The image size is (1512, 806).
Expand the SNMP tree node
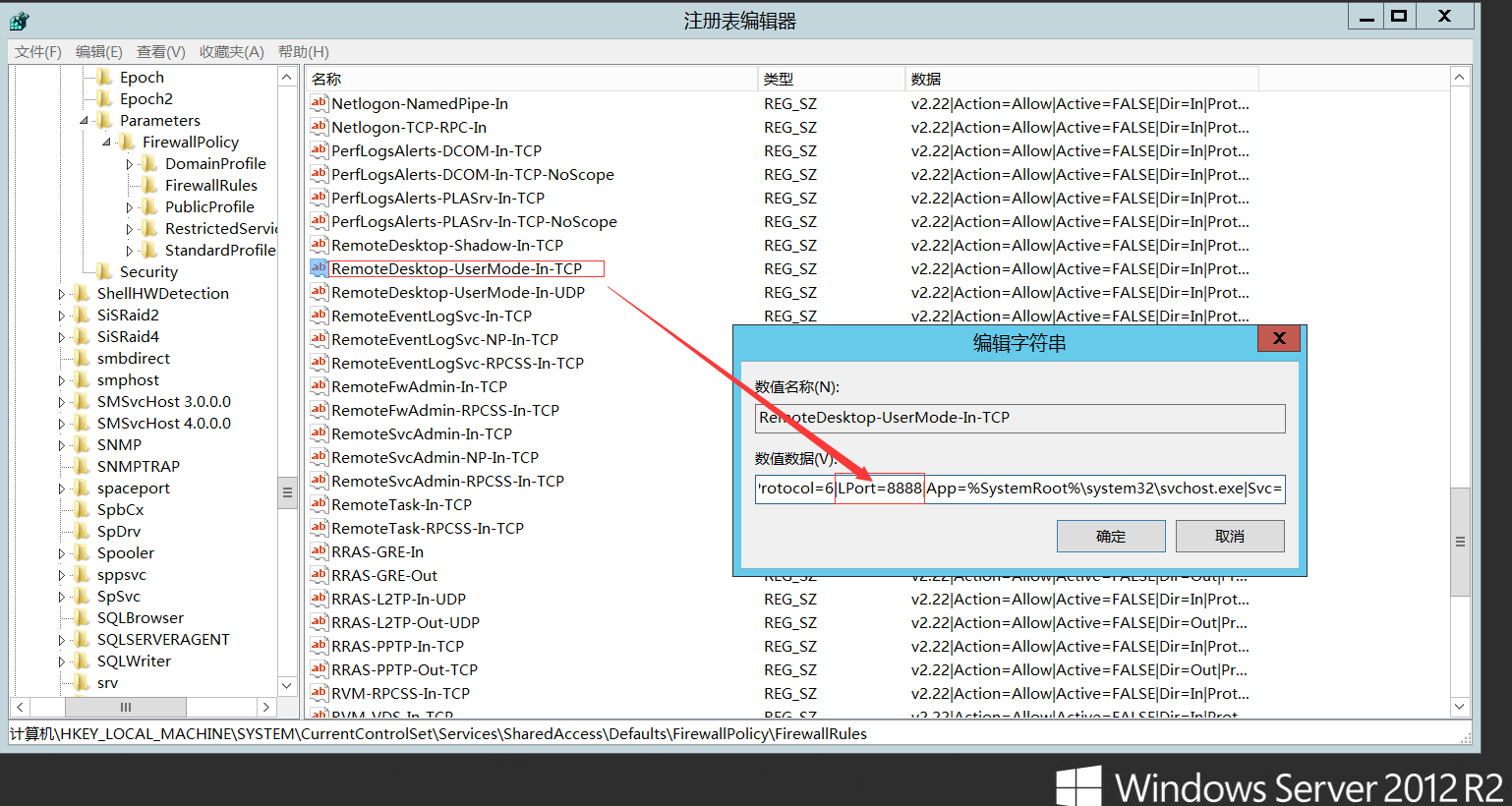[62, 445]
